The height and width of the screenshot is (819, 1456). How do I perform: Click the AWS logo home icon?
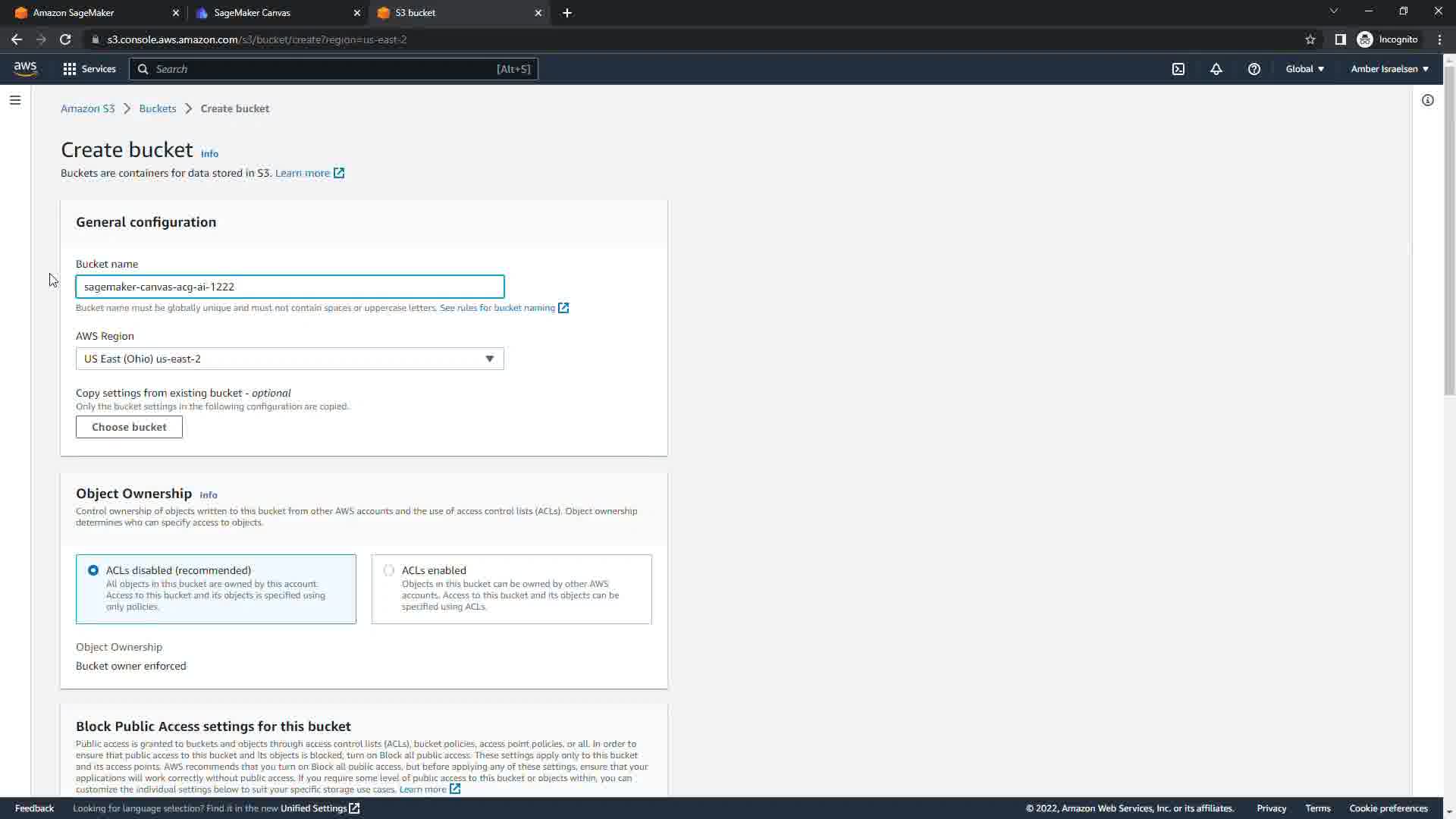[x=25, y=69]
